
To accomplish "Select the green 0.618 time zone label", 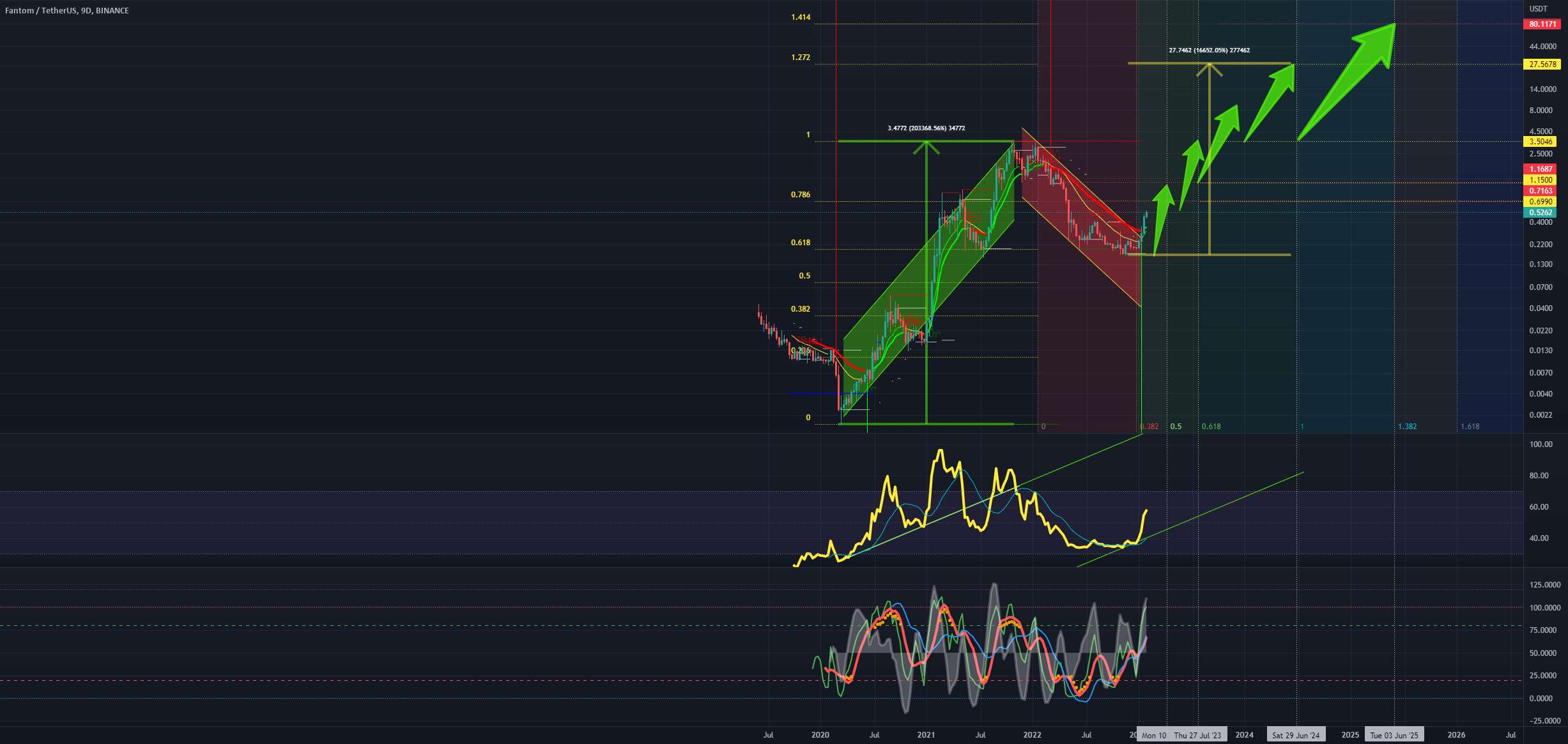I will 1211,427.
